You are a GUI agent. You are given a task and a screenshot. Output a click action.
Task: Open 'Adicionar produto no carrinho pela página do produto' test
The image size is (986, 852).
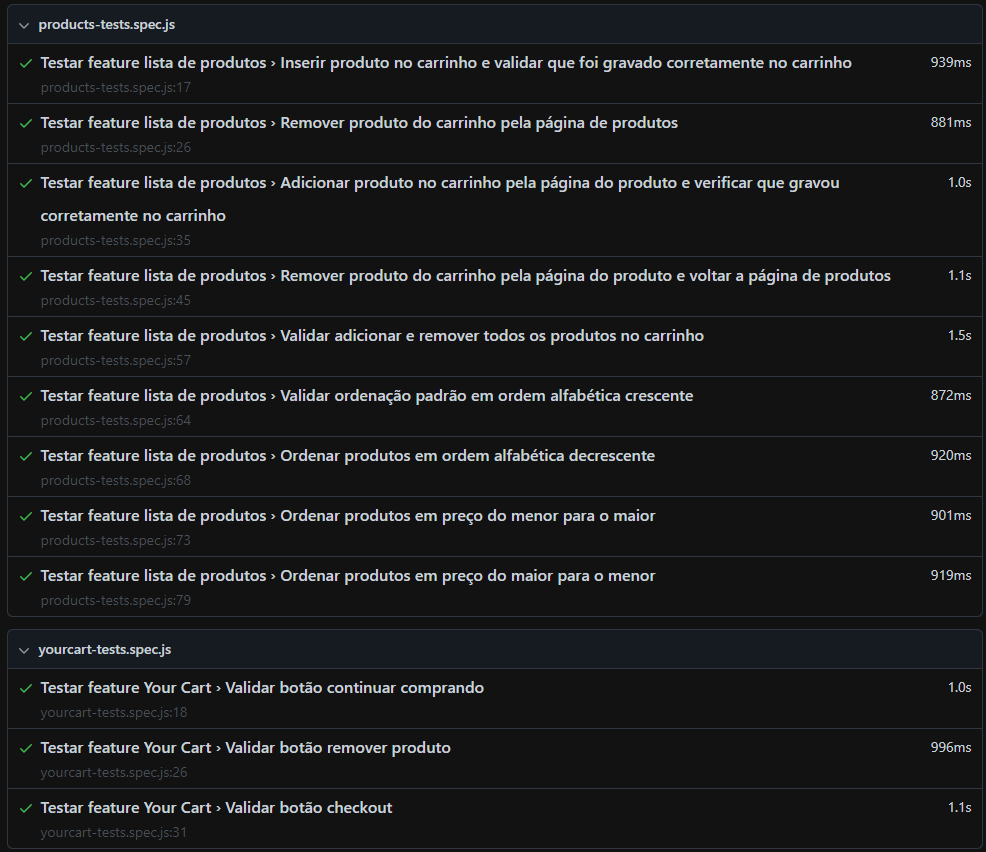(x=439, y=183)
